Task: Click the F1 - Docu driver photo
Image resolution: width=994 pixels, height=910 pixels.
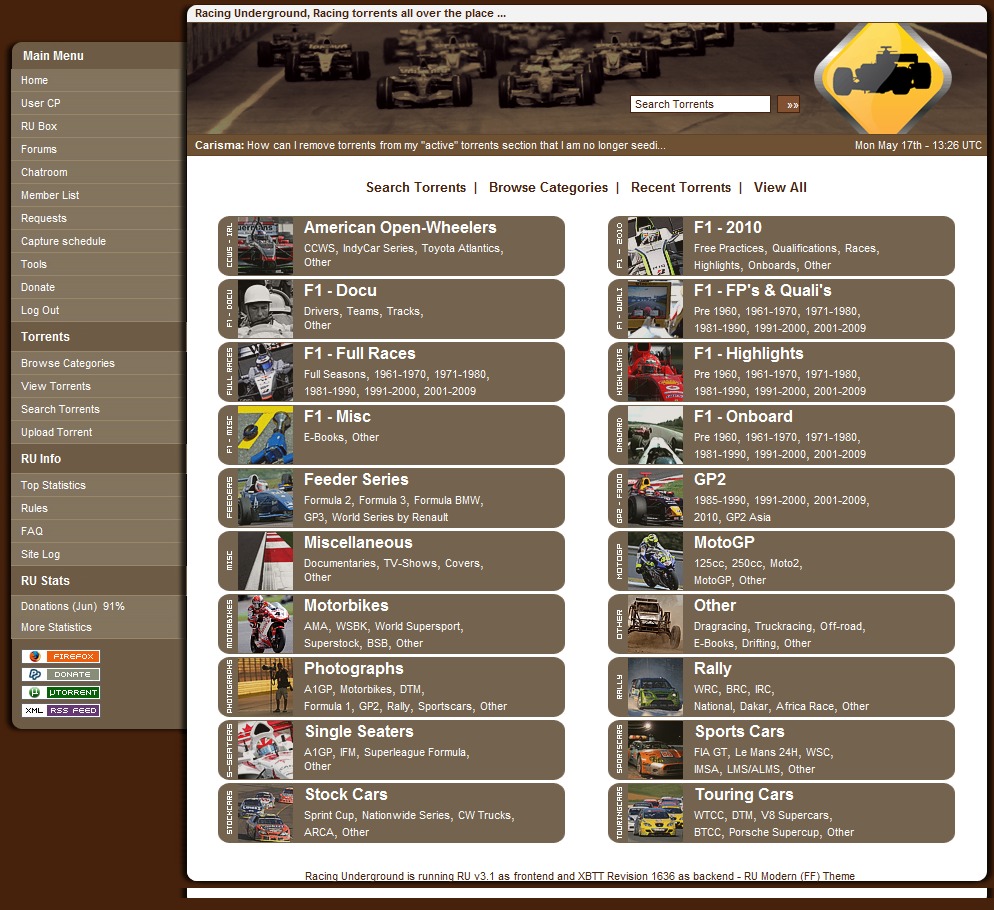Action: pyautogui.click(x=265, y=309)
